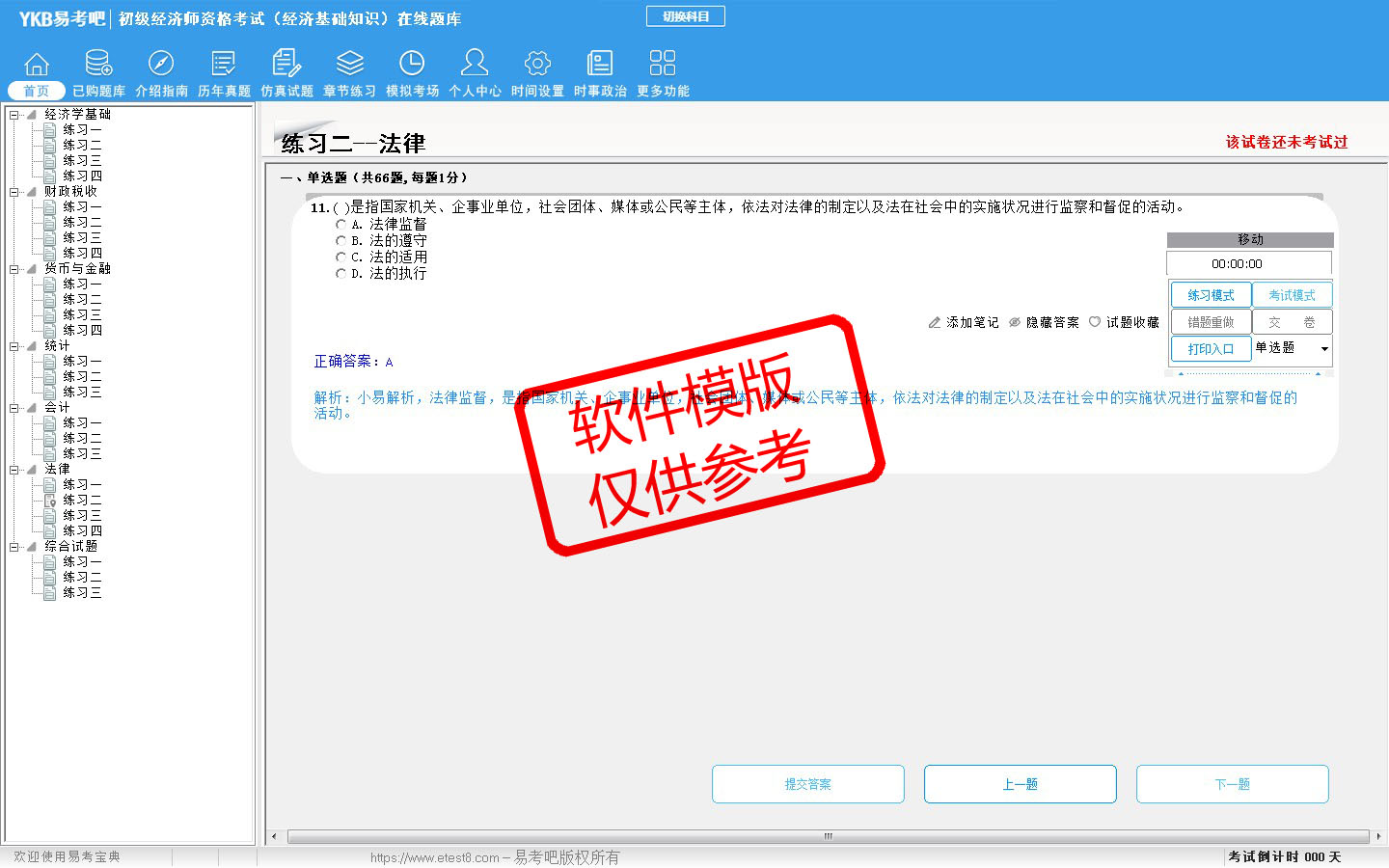Open the 模拟考场 clock icon
This screenshot has height=868, width=1389.
pos(412,65)
